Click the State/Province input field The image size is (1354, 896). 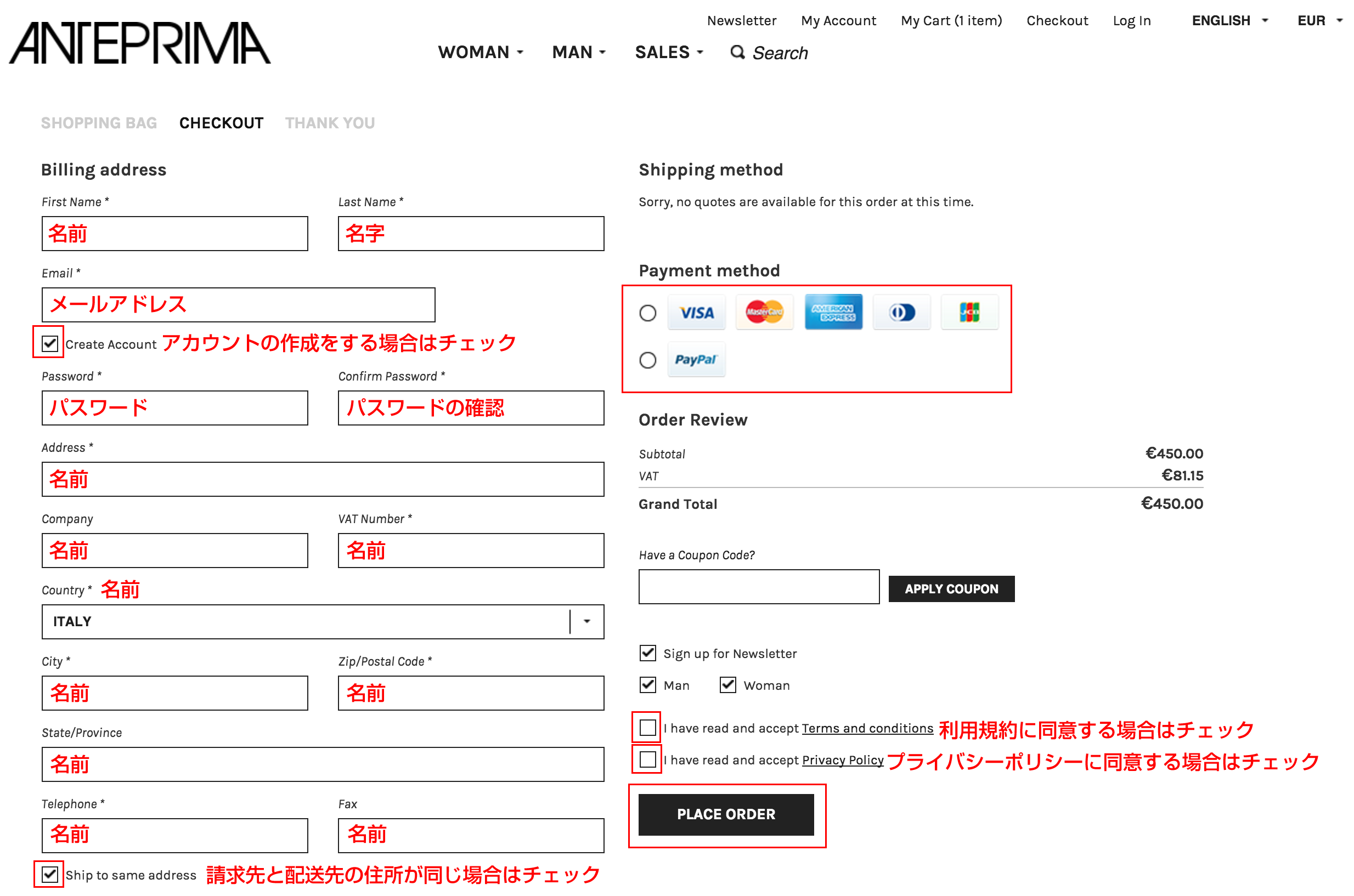[323, 764]
